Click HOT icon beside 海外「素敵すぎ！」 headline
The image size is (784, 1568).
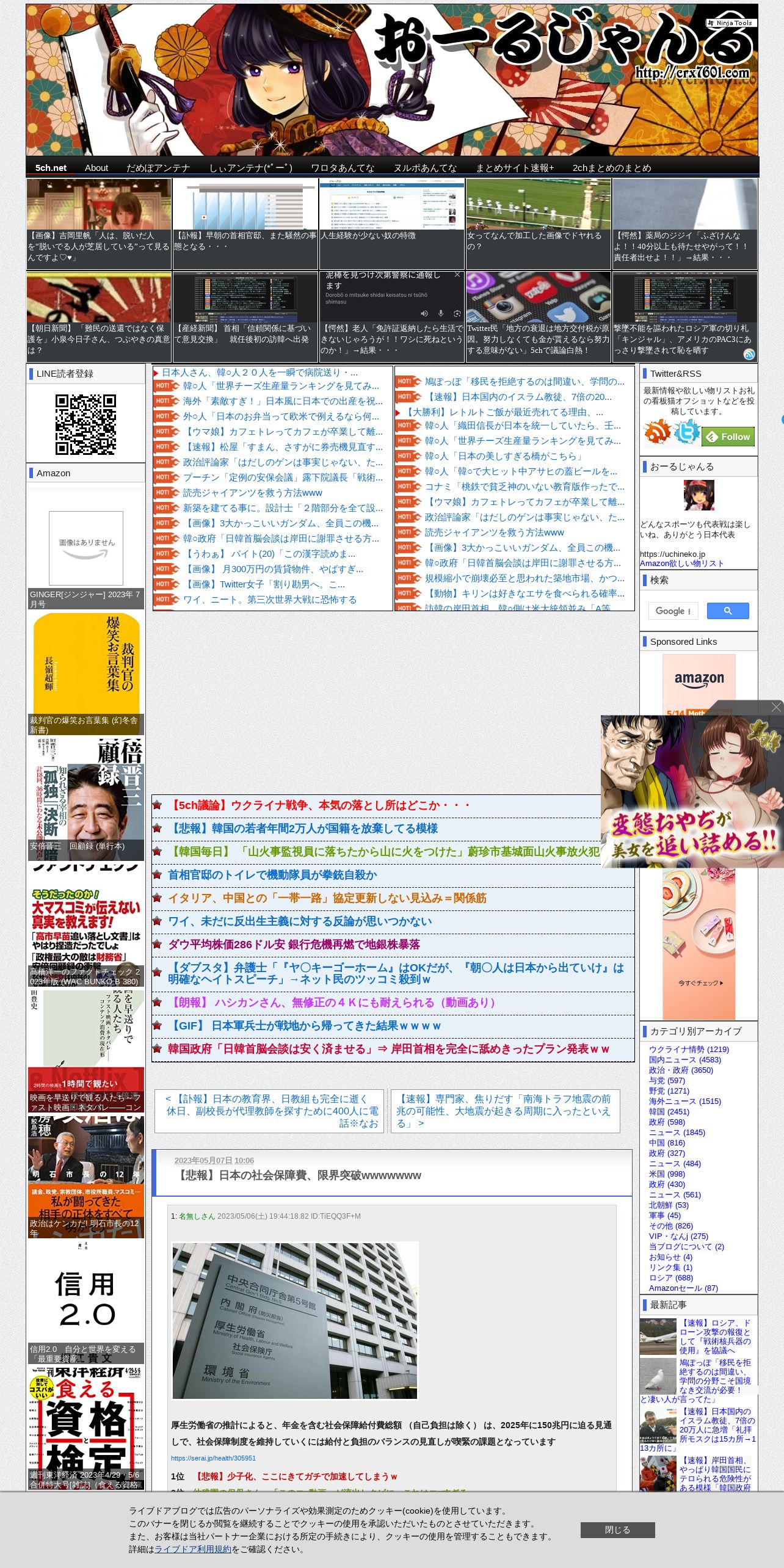167,401
